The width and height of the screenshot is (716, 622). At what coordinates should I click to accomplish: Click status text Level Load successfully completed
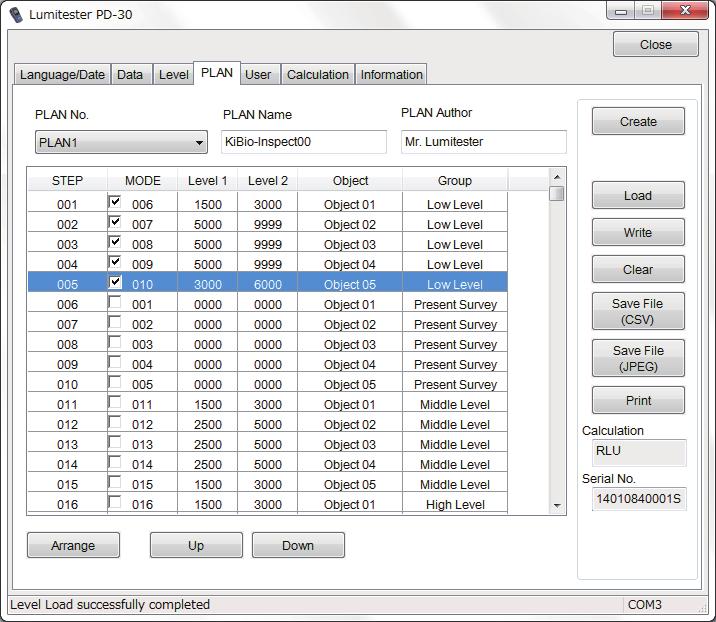110,605
